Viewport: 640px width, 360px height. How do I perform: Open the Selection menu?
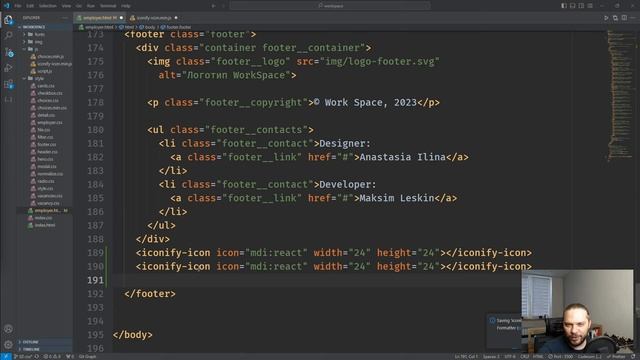tap(48, 6)
